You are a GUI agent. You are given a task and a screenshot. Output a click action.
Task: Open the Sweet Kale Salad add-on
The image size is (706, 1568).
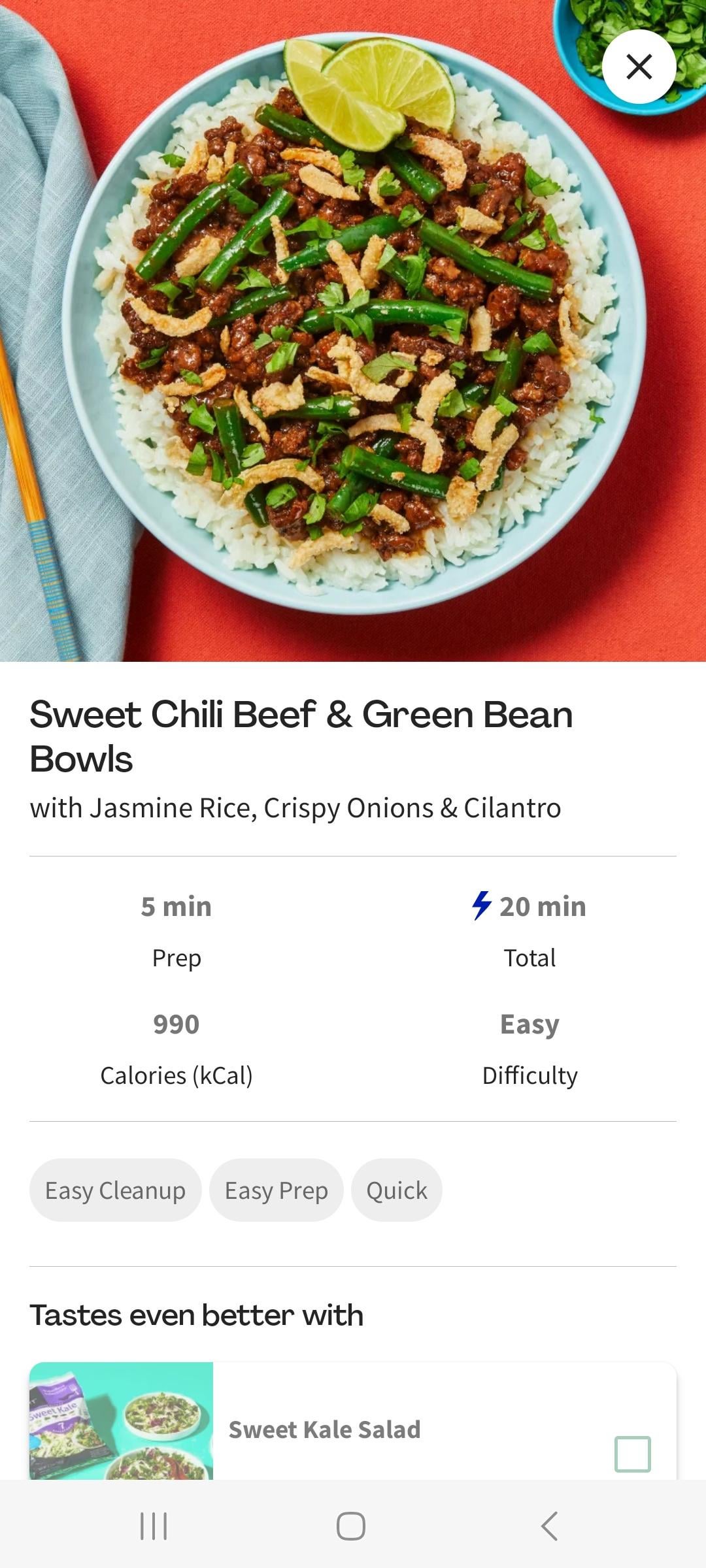coord(324,1429)
